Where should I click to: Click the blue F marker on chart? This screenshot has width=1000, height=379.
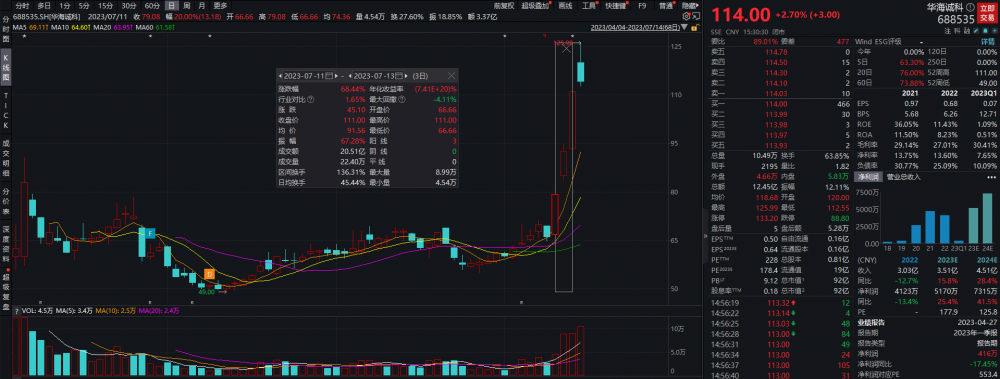[x=151, y=234]
